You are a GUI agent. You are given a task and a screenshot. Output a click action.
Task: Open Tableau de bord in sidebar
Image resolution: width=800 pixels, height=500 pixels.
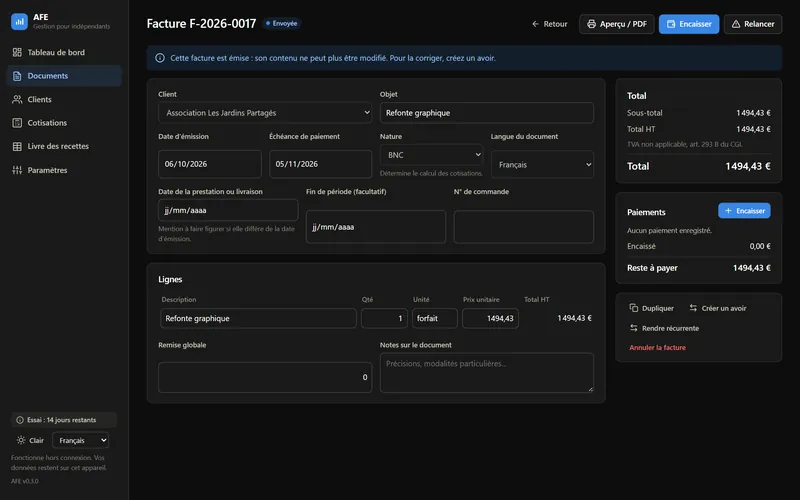point(64,52)
